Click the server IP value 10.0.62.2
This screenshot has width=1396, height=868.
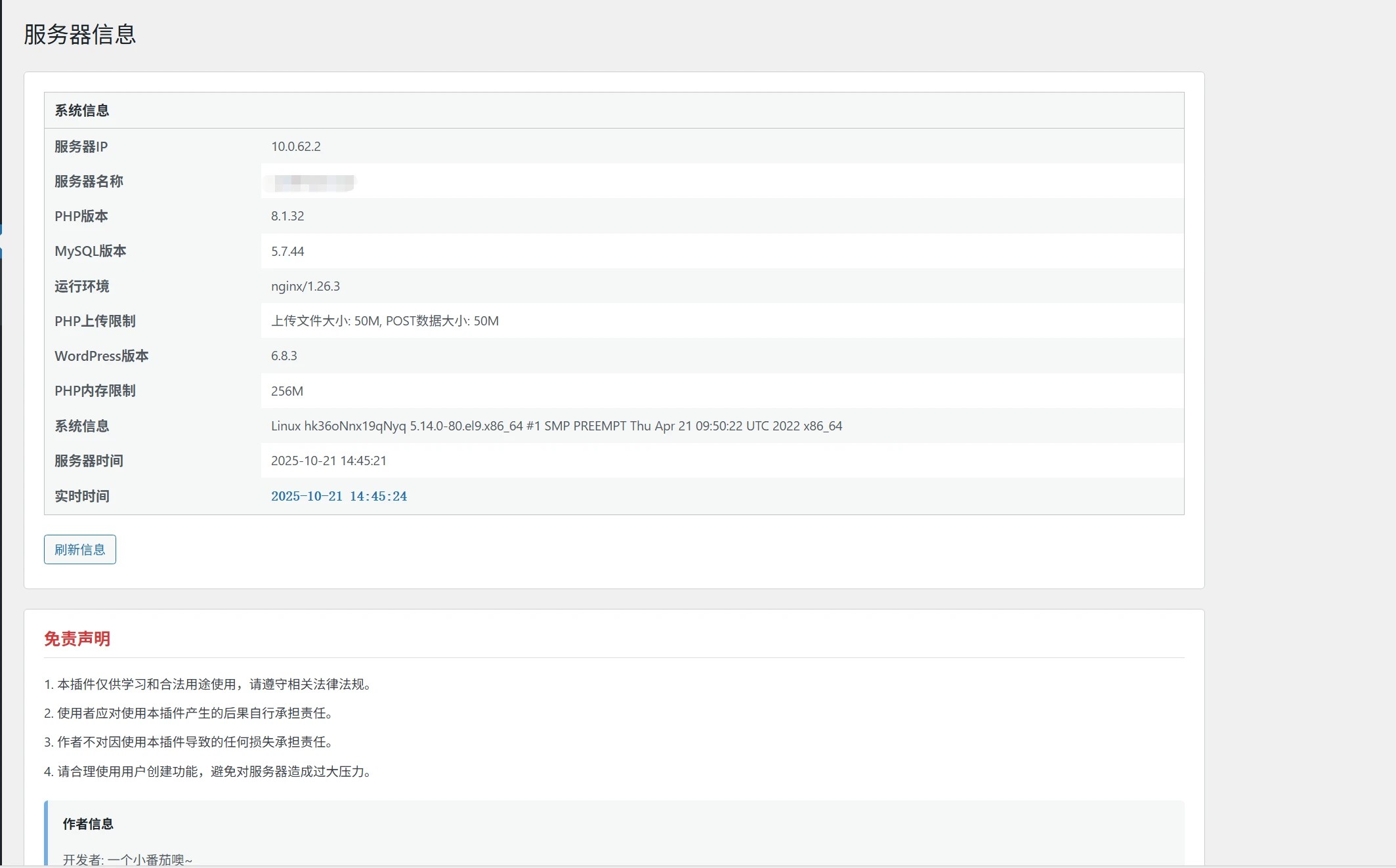click(295, 146)
